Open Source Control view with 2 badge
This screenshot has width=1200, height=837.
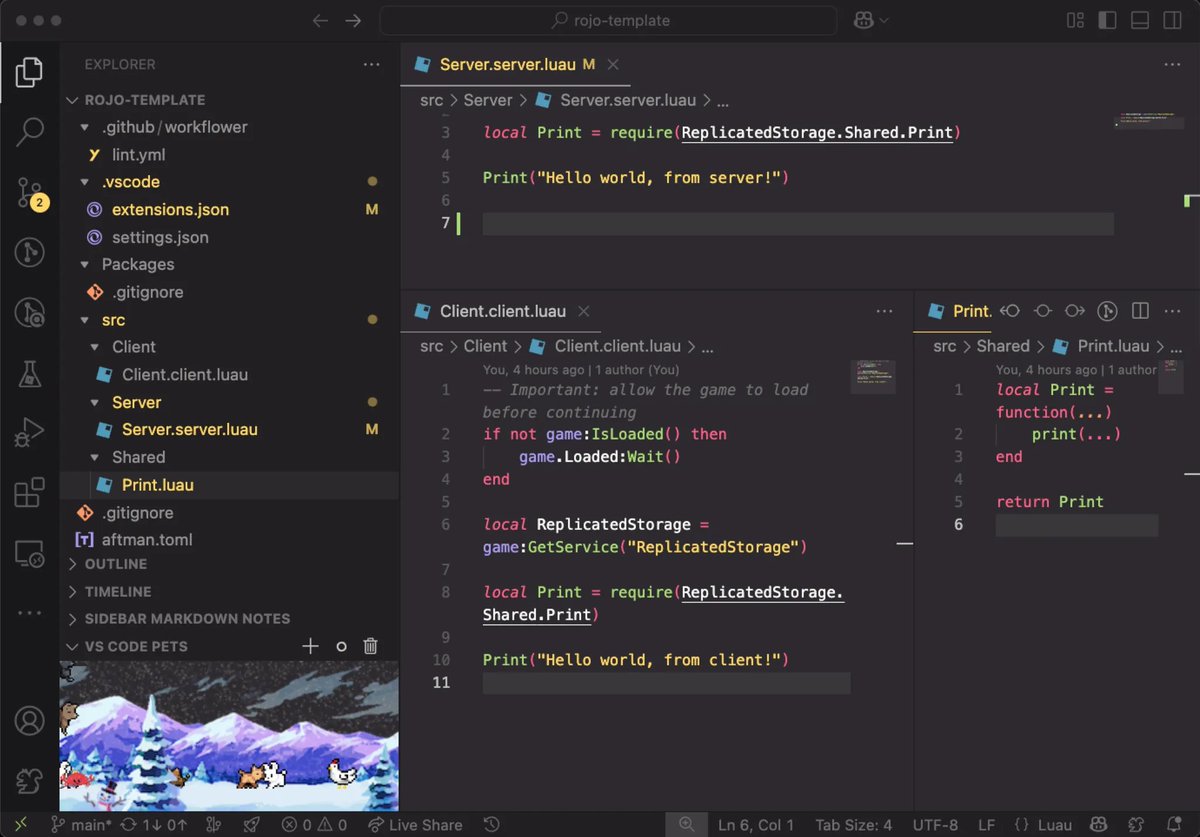(x=31, y=193)
